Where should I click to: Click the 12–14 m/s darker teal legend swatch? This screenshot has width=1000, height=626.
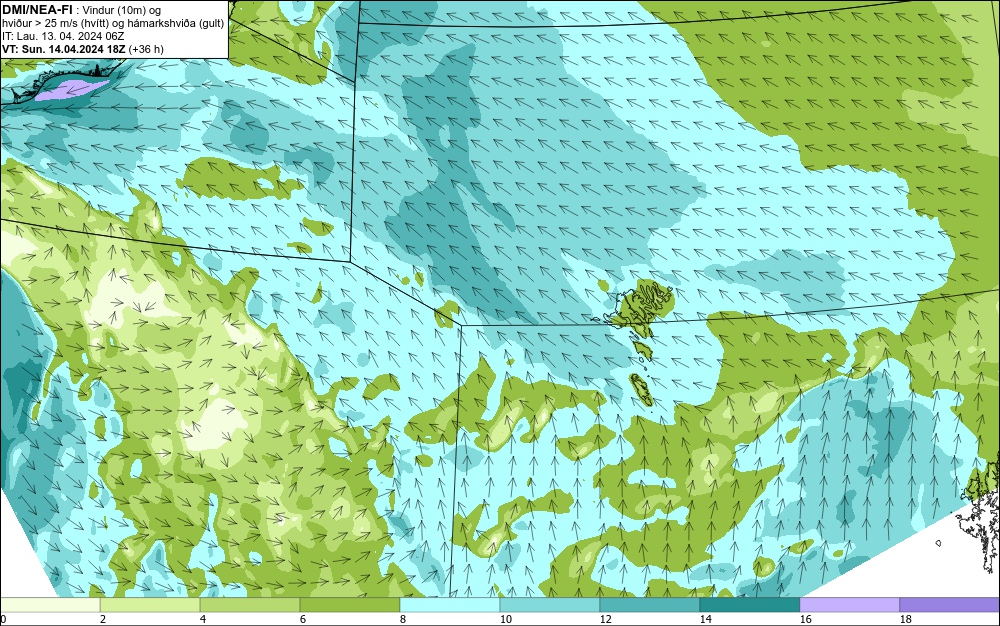tap(650, 605)
